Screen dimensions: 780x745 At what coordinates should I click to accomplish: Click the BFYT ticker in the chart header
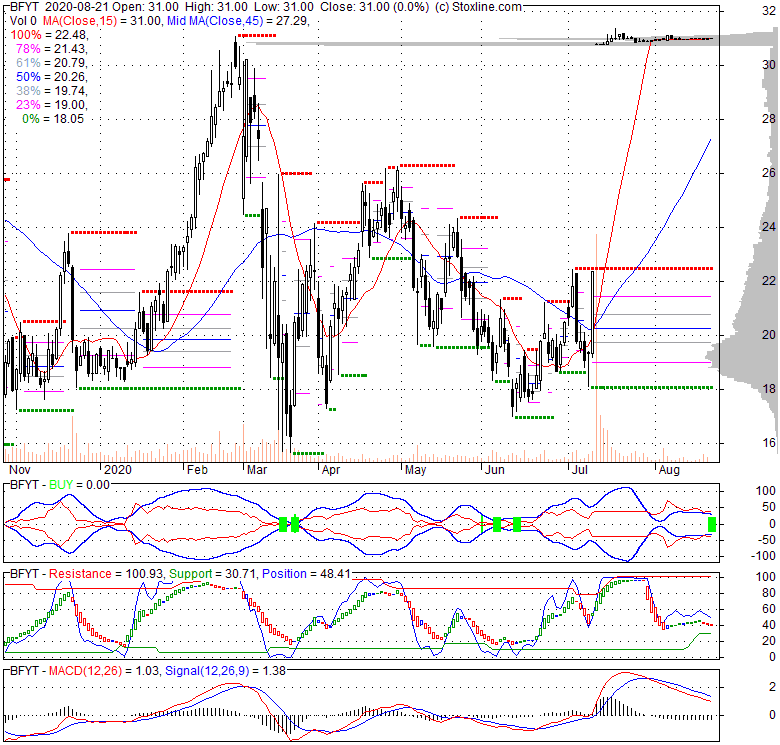click(24, 7)
